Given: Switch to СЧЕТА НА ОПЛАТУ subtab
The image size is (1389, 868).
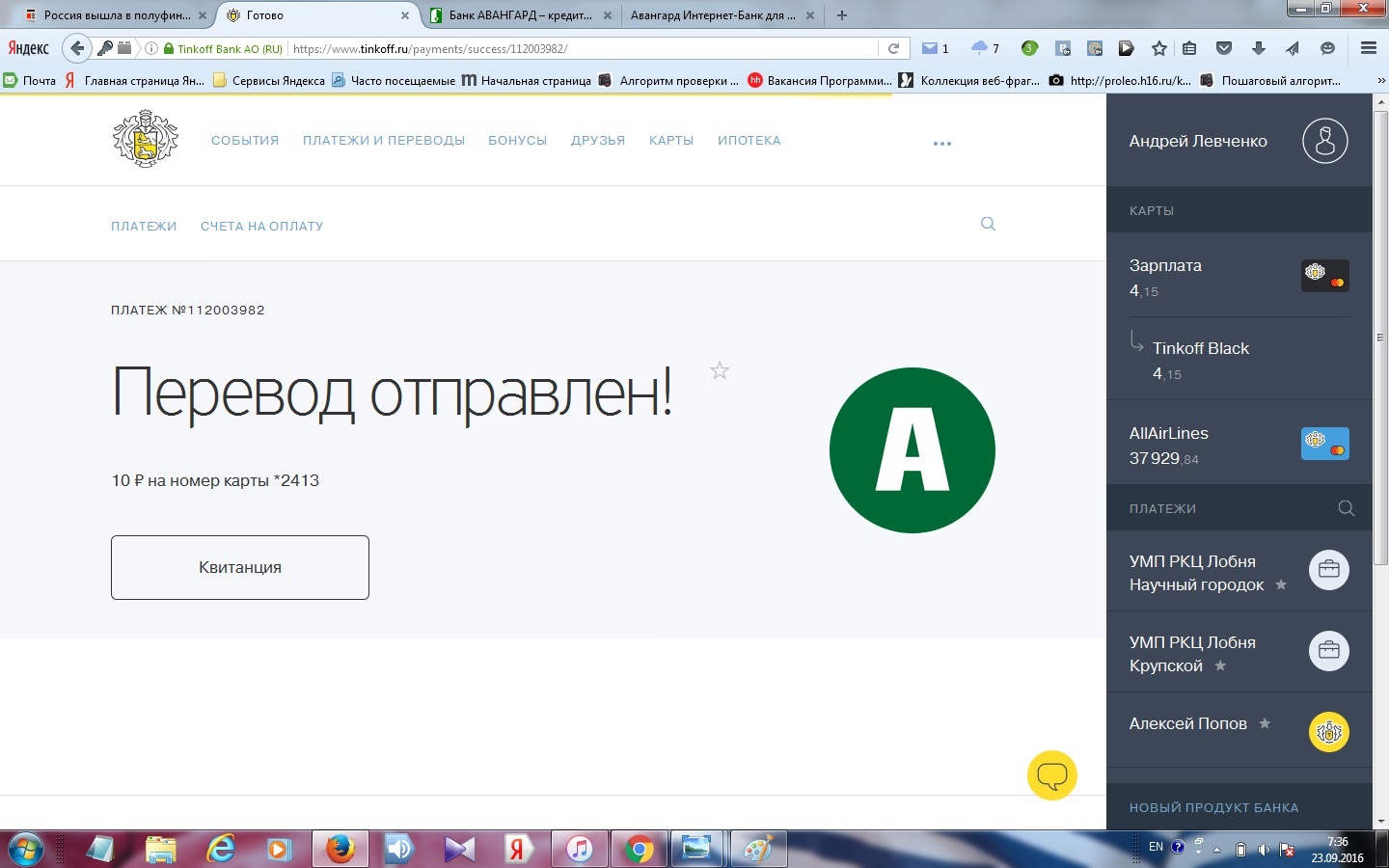Looking at the screenshot, I should tap(262, 227).
